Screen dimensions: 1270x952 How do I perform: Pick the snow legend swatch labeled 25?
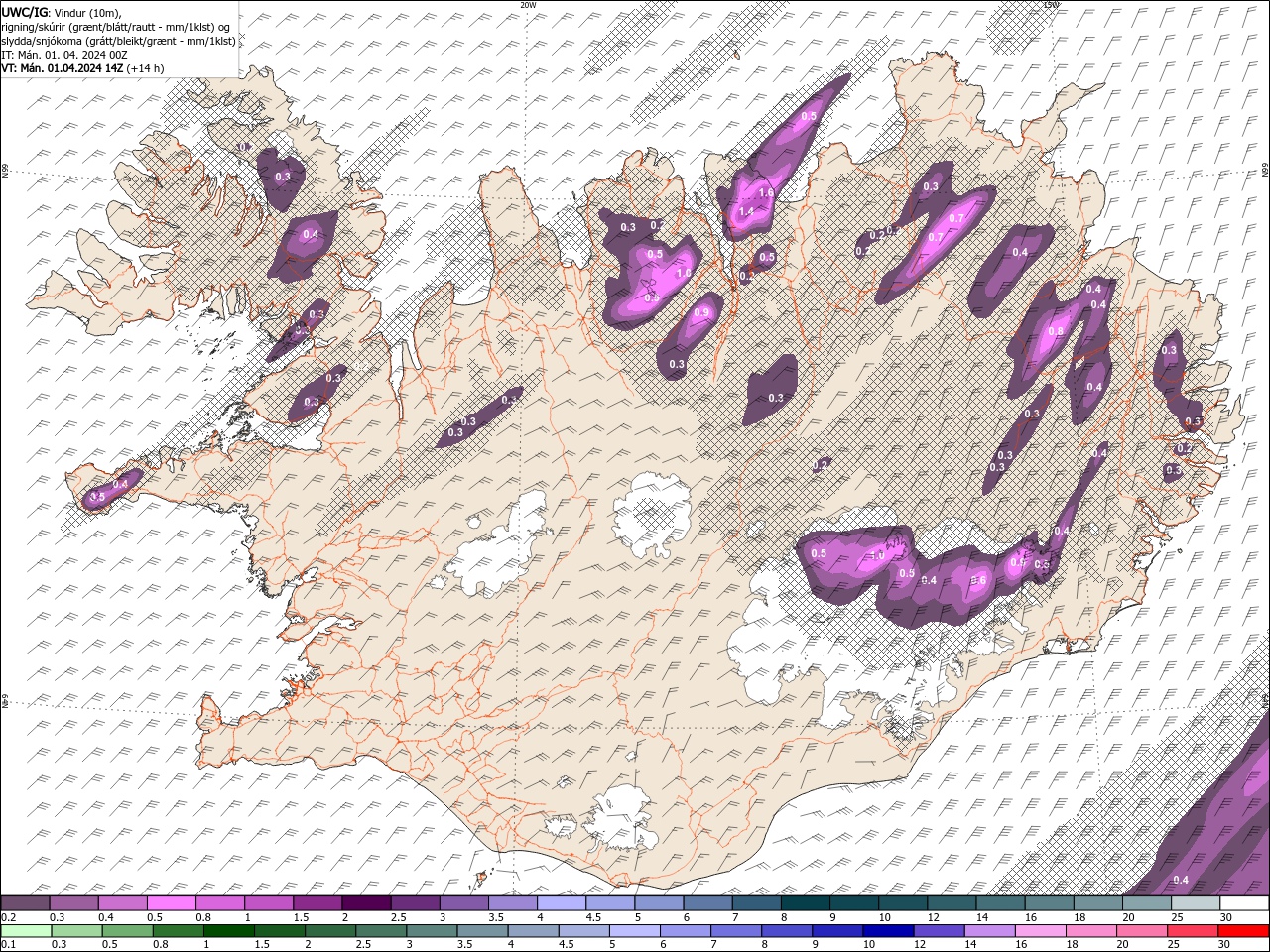[x=1196, y=903]
